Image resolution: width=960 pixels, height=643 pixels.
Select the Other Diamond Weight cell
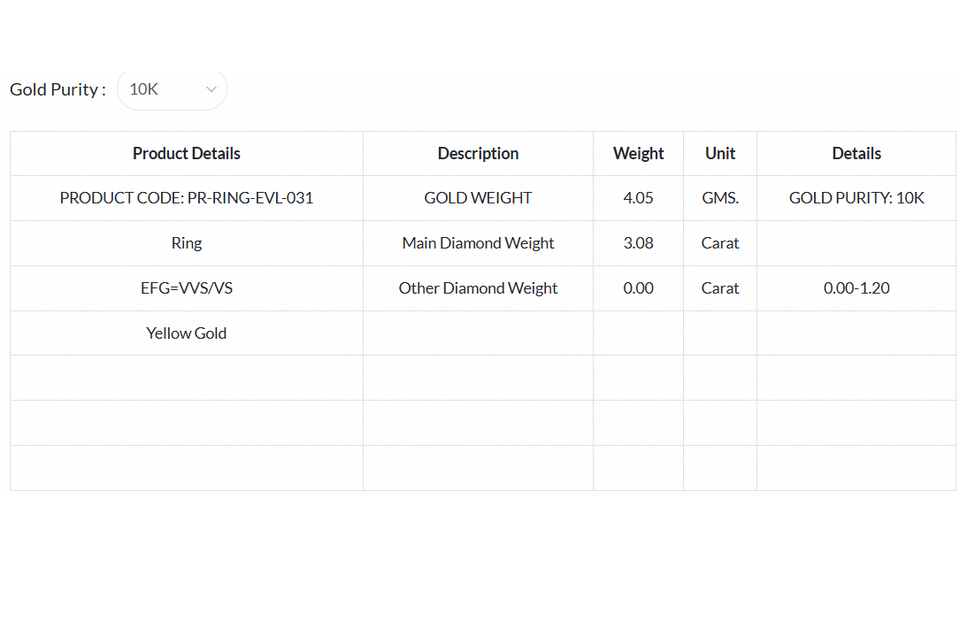coord(478,288)
